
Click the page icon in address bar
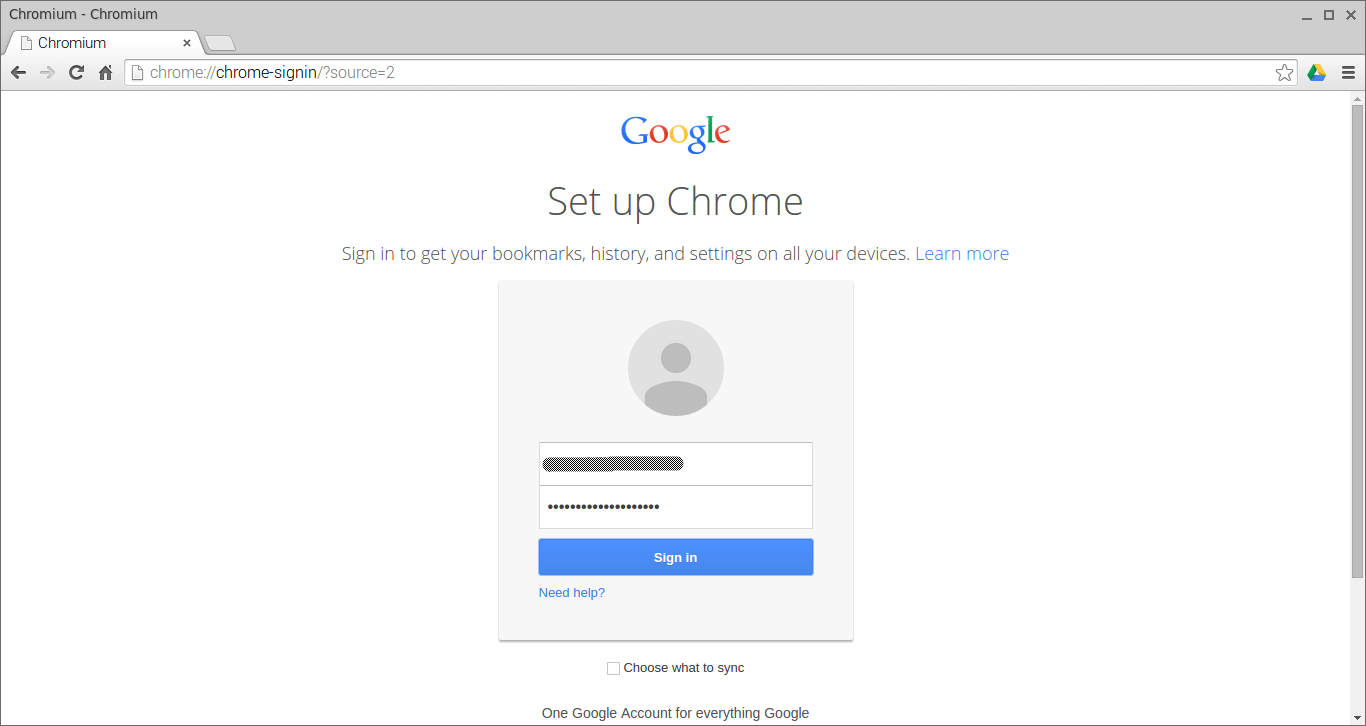tap(137, 72)
